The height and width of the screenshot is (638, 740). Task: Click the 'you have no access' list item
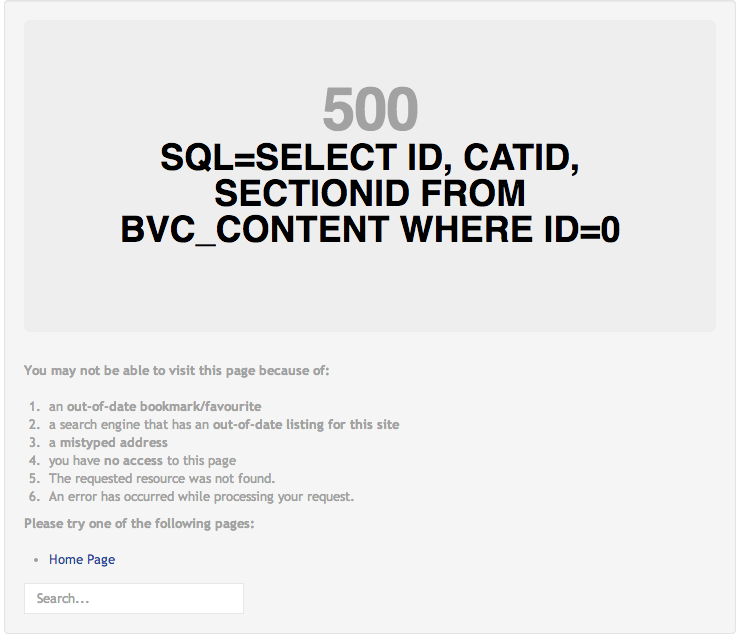[142, 460]
